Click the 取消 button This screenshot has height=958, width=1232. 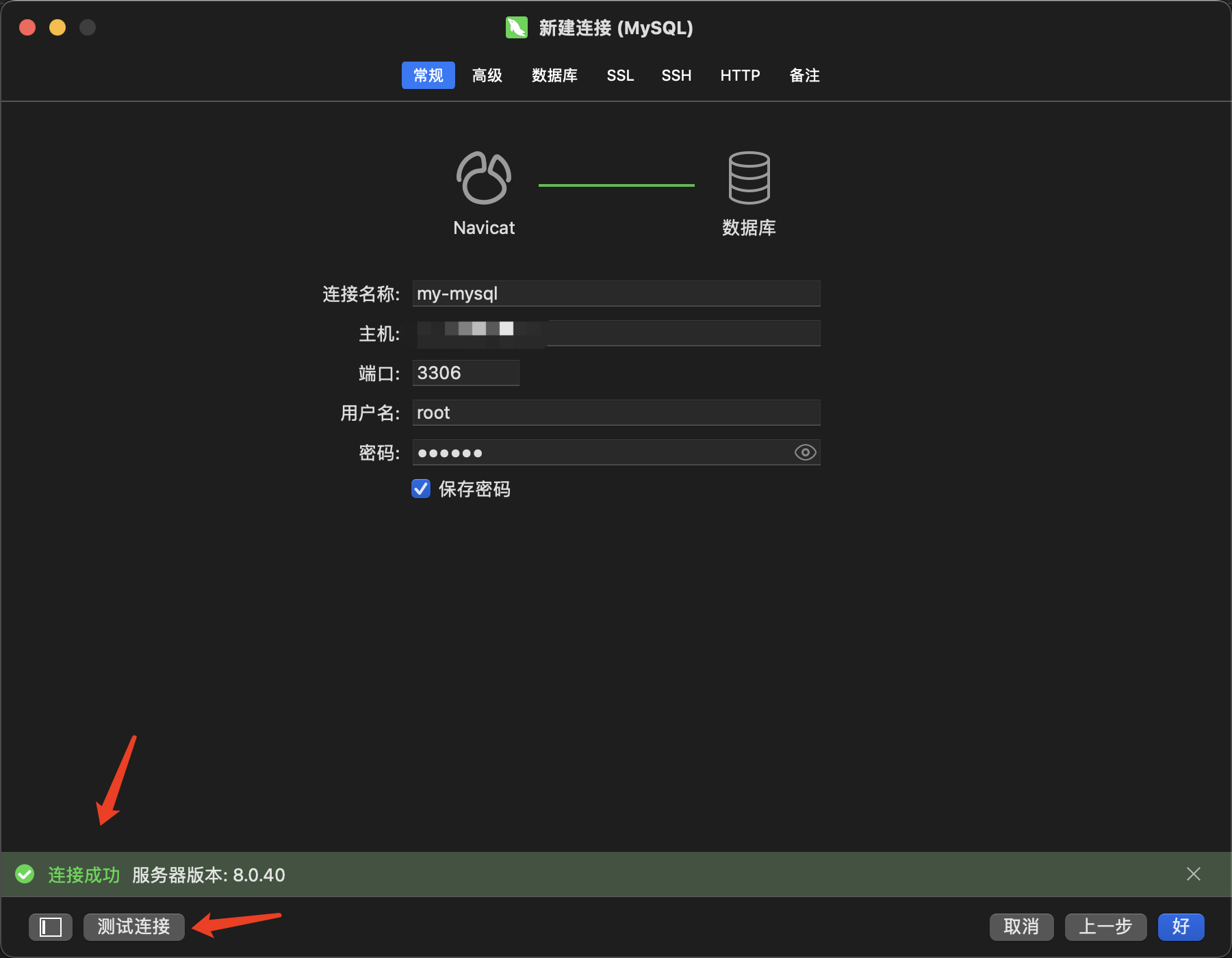1021,927
